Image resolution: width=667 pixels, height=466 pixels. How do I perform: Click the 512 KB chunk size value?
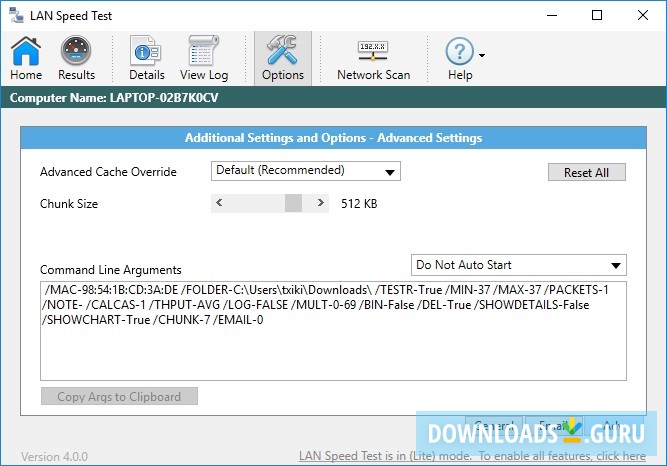pyautogui.click(x=359, y=204)
